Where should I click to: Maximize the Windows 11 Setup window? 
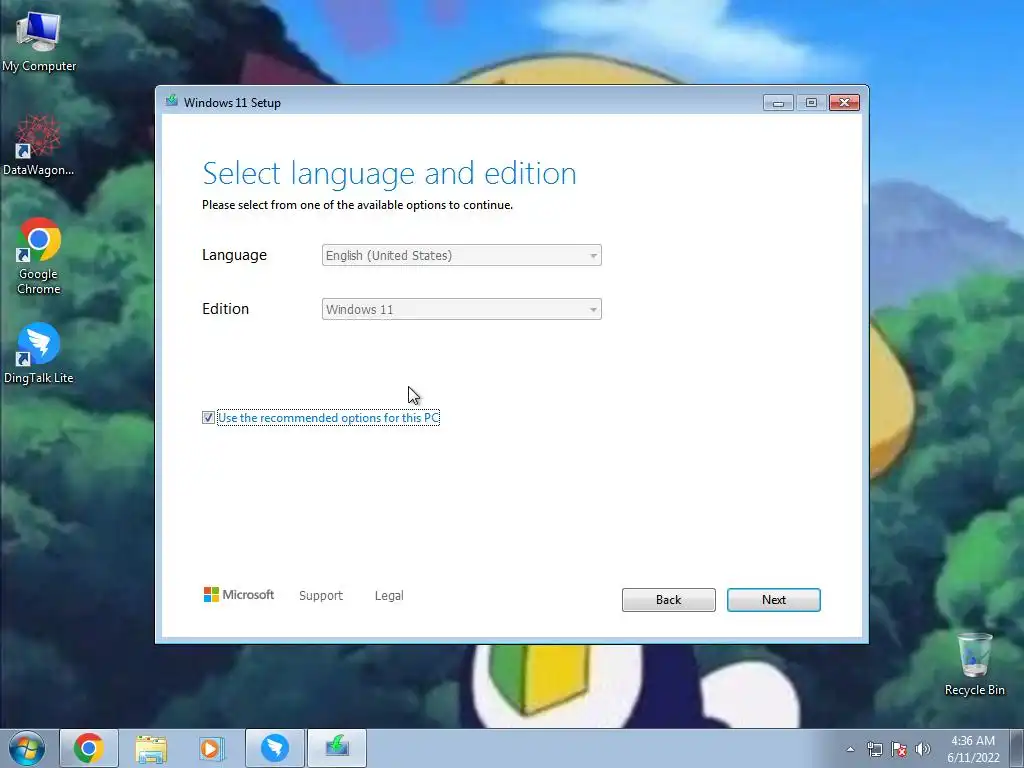click(x=811, y=103)
